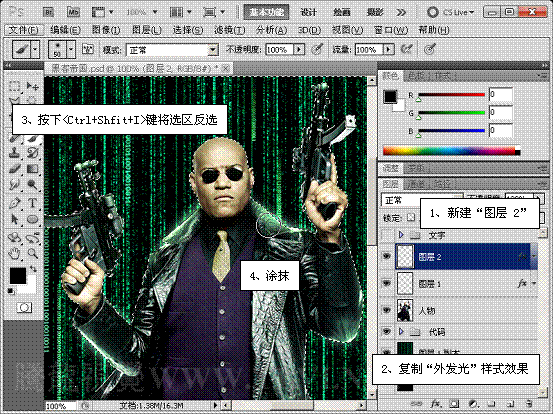The width and height of the screenshot is (553, 414).
Task: Open the 编辑(E) menu
Action: pyautogui.click(x=65, y=30)
